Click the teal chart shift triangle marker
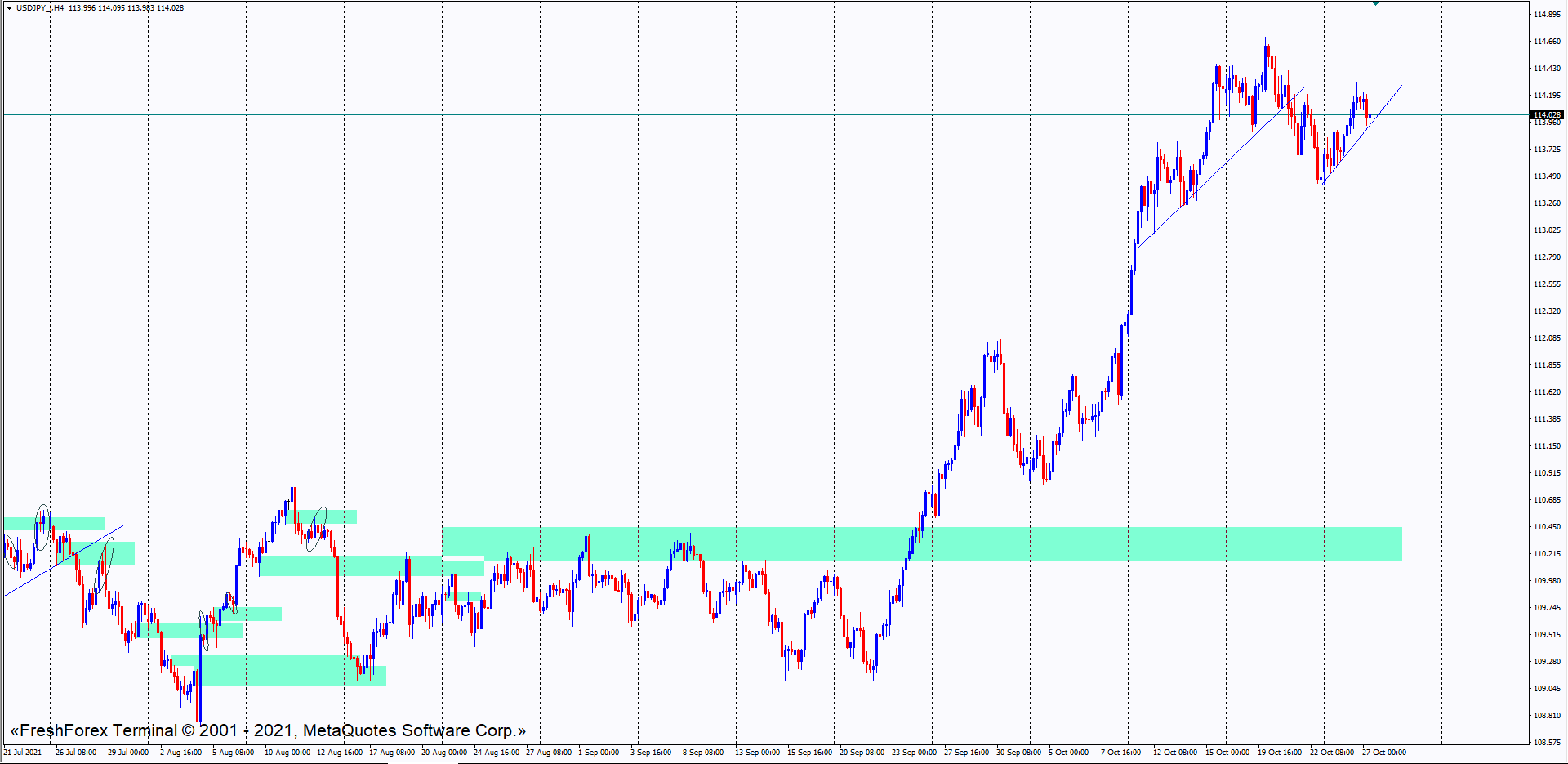 point(1375,3)
